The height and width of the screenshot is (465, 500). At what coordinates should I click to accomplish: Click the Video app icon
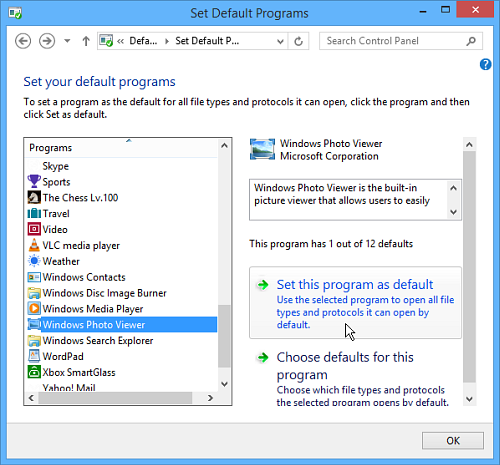pos(34,229)
